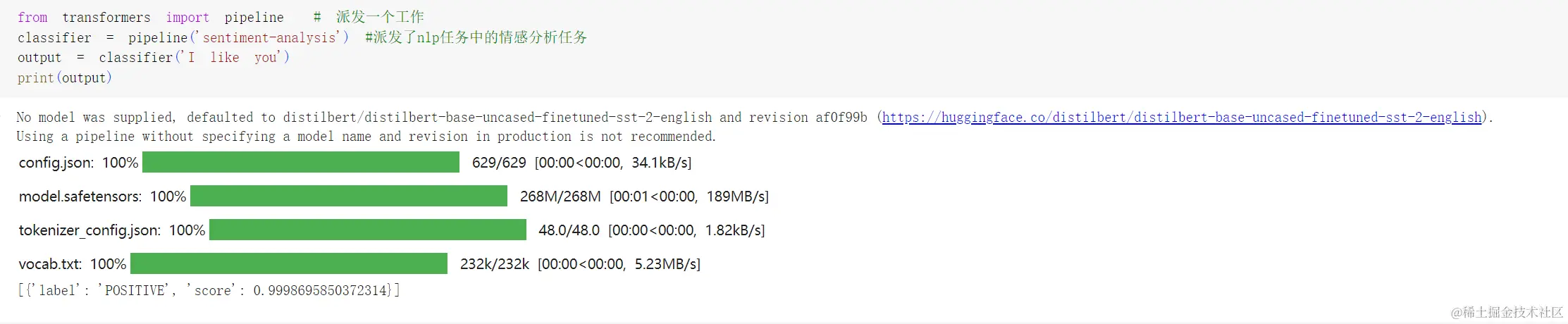The image size is (1568, 324).
Task: Click the 'I like you' string argument
Action: point(233,58)
